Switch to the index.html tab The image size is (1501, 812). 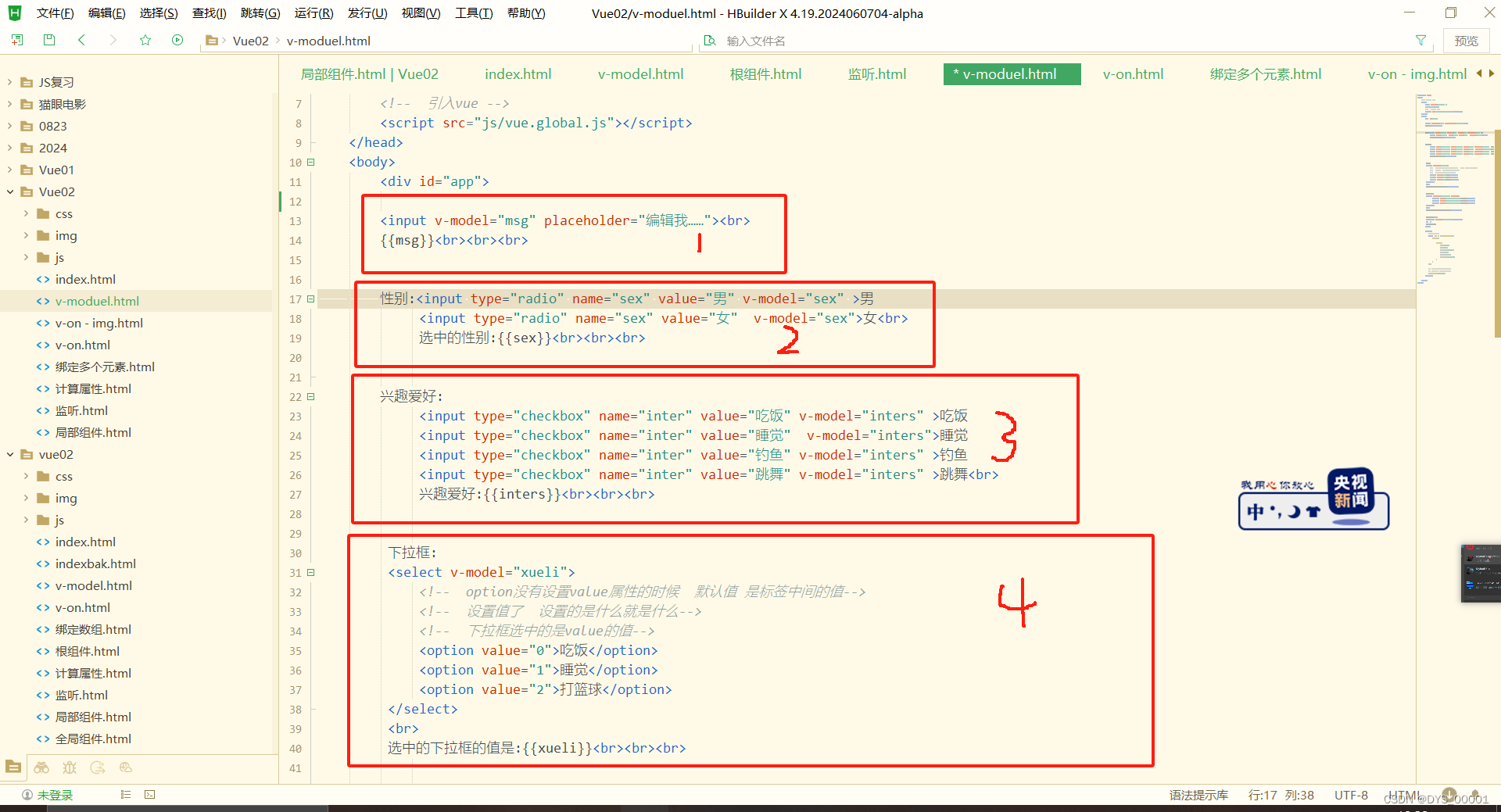click(x=518, y=74)
